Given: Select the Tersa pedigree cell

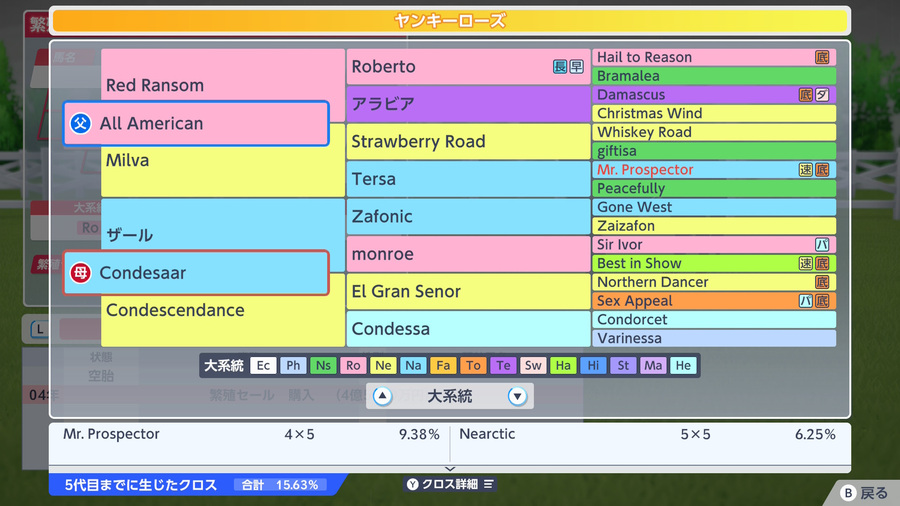Looking at the screenshot, I should point(468,179).
